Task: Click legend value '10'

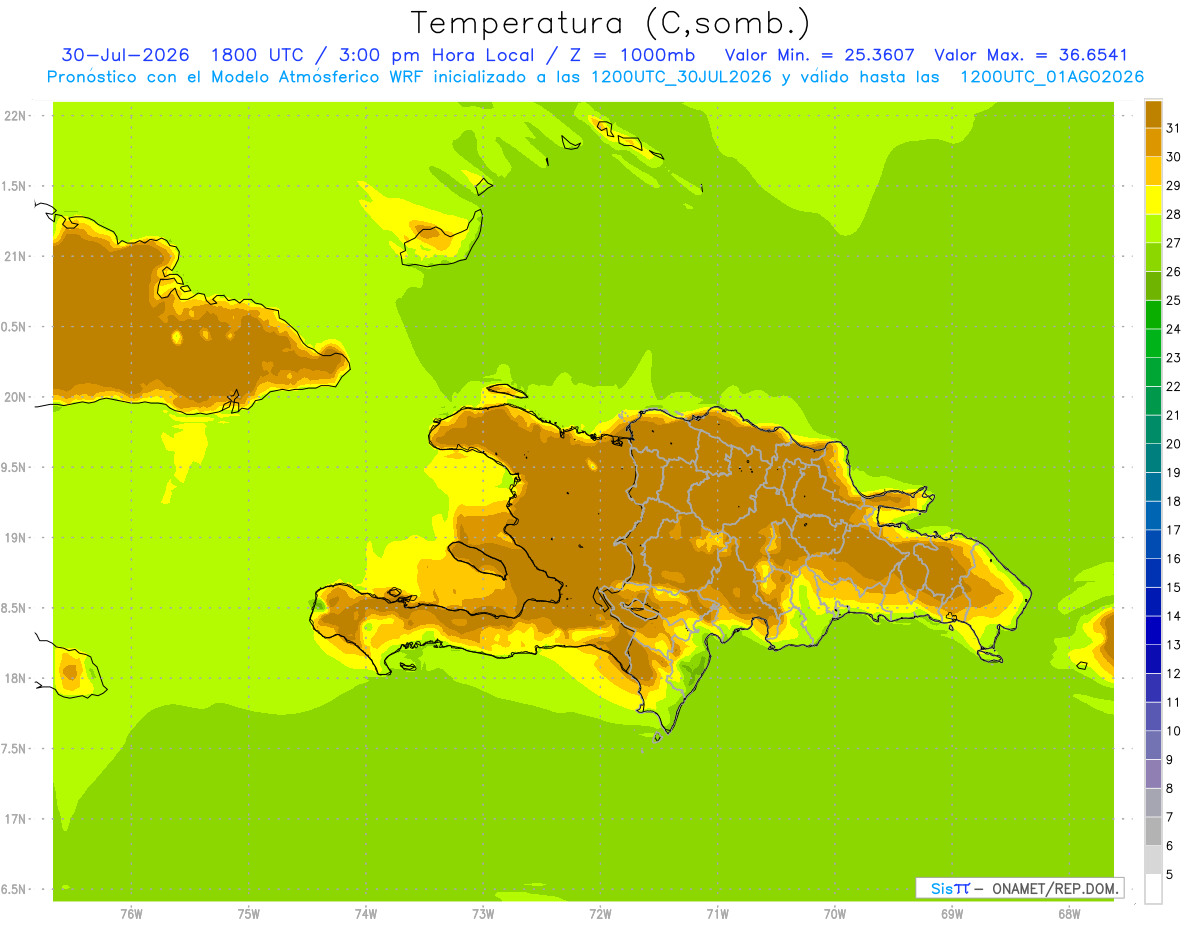Action: coord(1174,731)
